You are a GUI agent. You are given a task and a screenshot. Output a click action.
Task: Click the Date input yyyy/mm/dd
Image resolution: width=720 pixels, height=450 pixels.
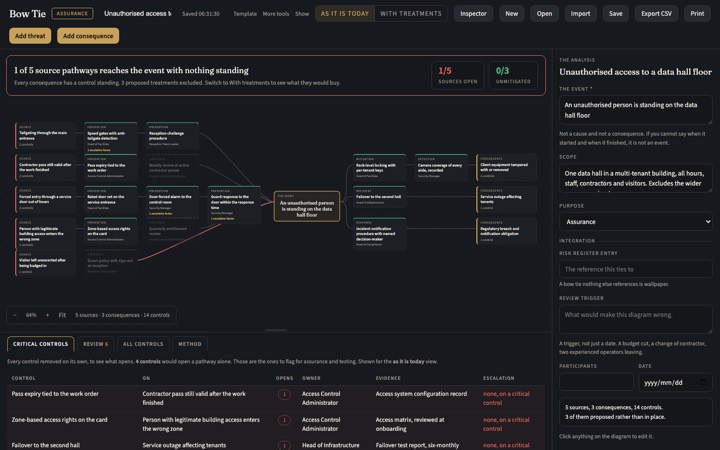[x=675, y=382]
